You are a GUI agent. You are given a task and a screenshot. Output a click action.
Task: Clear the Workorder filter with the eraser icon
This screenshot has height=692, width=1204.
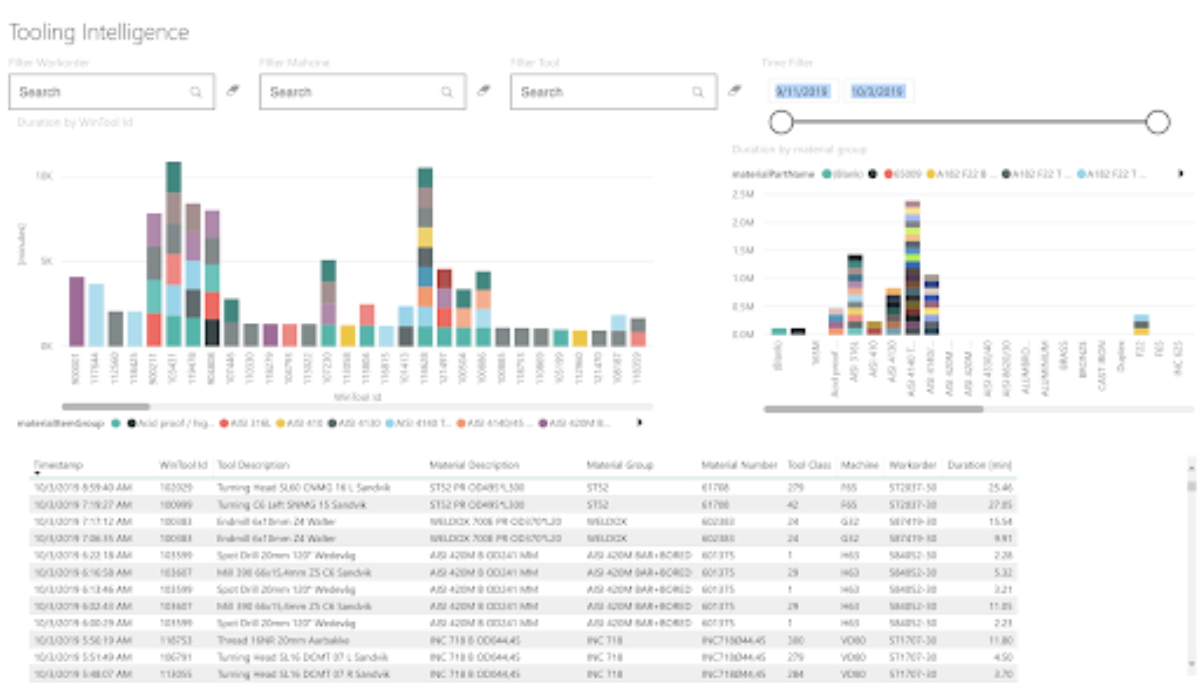click(233, 90)
